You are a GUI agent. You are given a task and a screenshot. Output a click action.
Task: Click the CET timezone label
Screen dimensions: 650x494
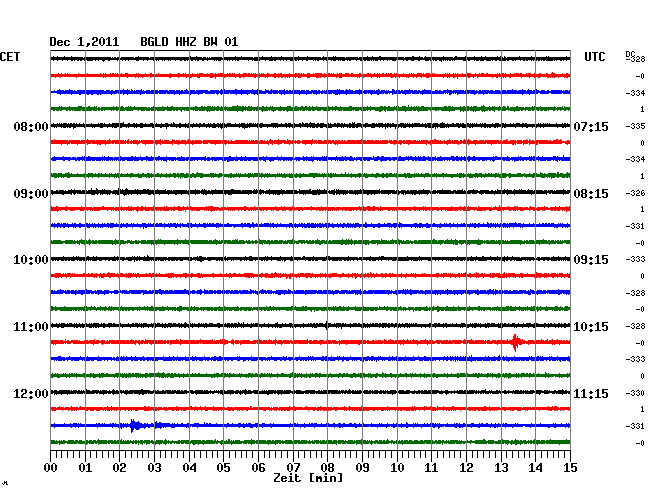[x=10, y=58]
